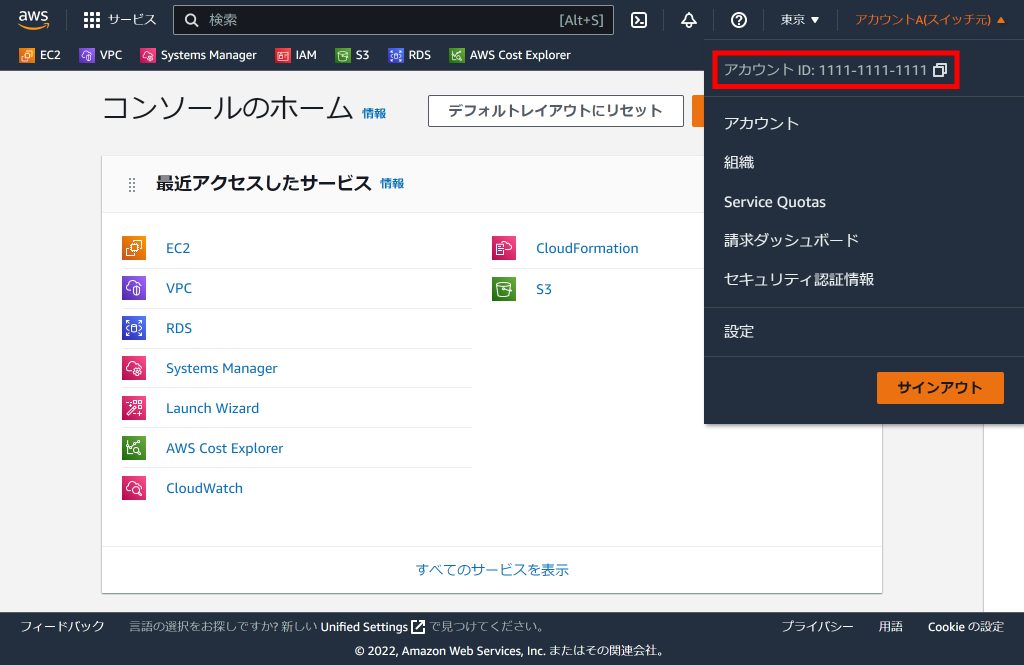Open the CloudShell terminal icon

[x=639, y=20]
